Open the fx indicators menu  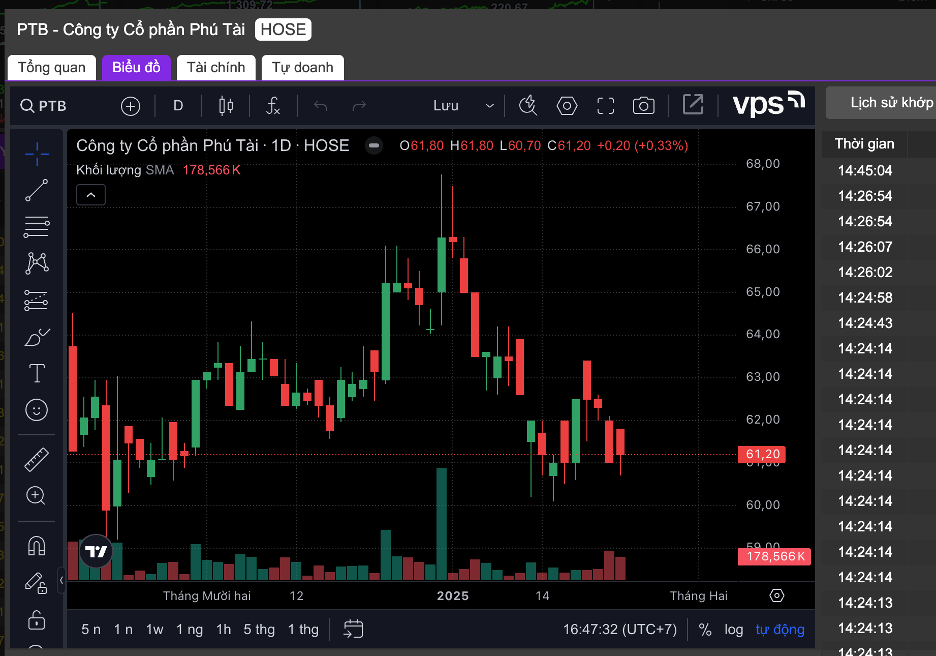[x=273, y=106]
